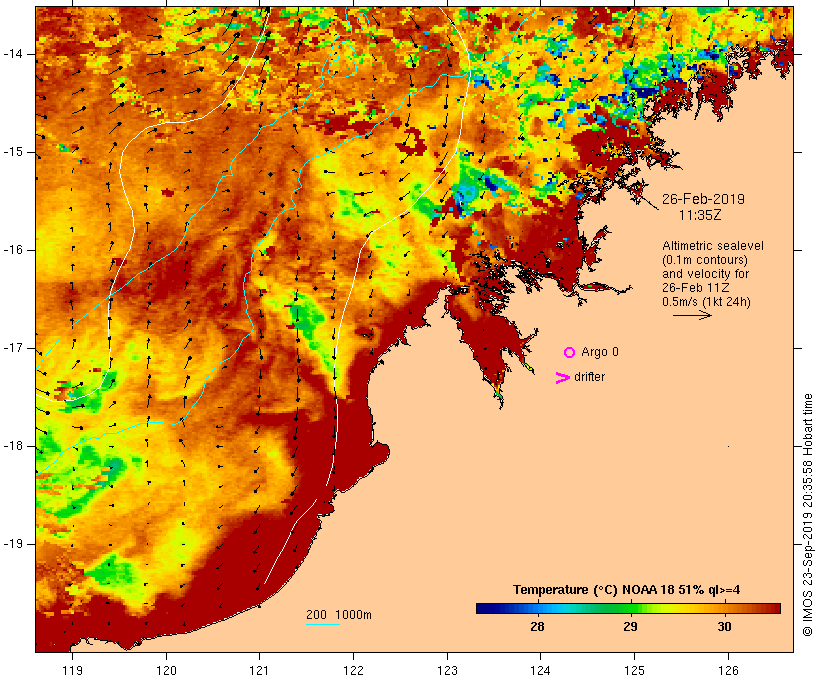Click latitude label '-14'
Screen dimensions: 820x680
point(12,54)
